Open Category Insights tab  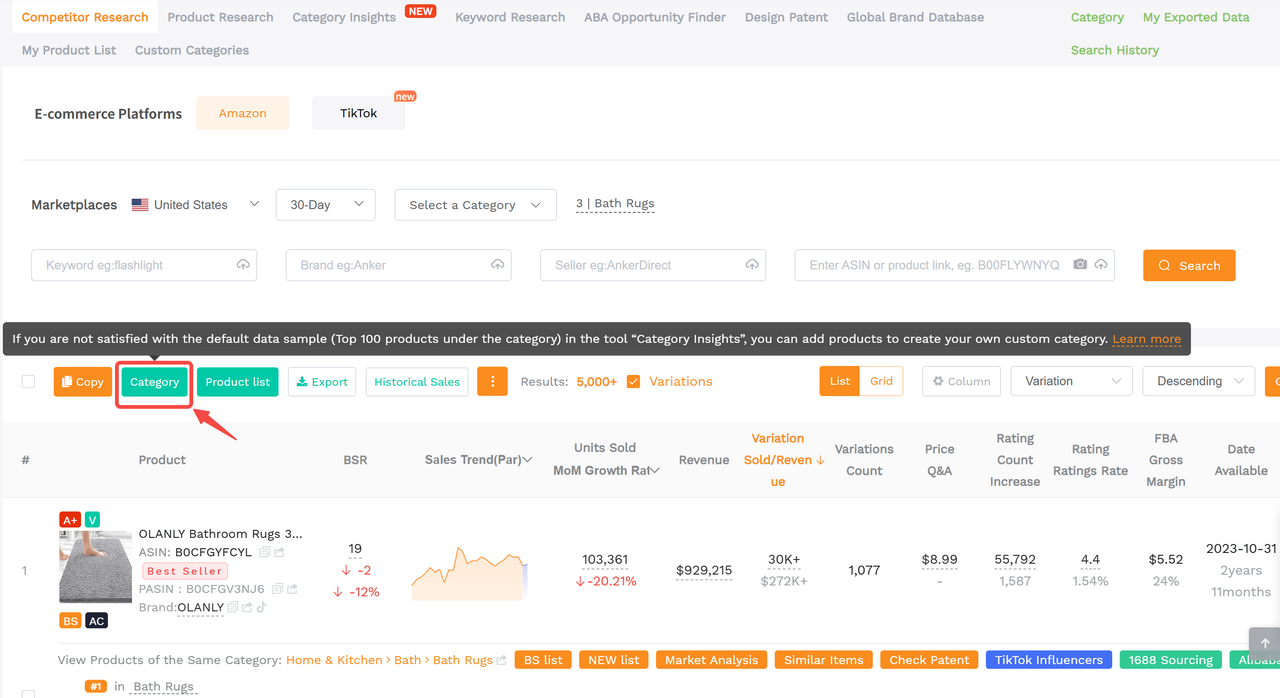point(344,17)
